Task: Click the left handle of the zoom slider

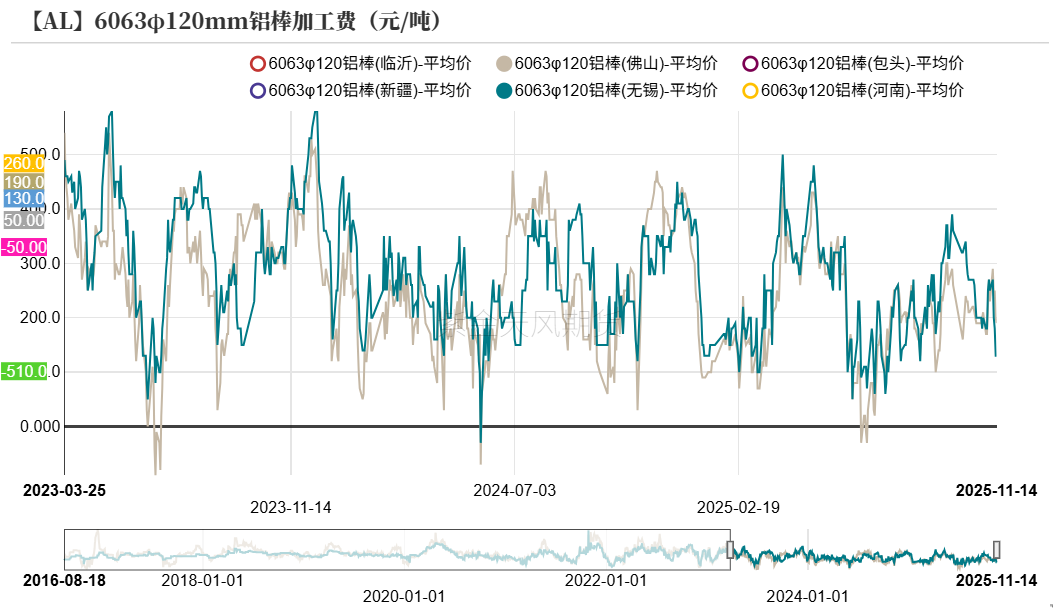Action: click(x=730, y=549)
